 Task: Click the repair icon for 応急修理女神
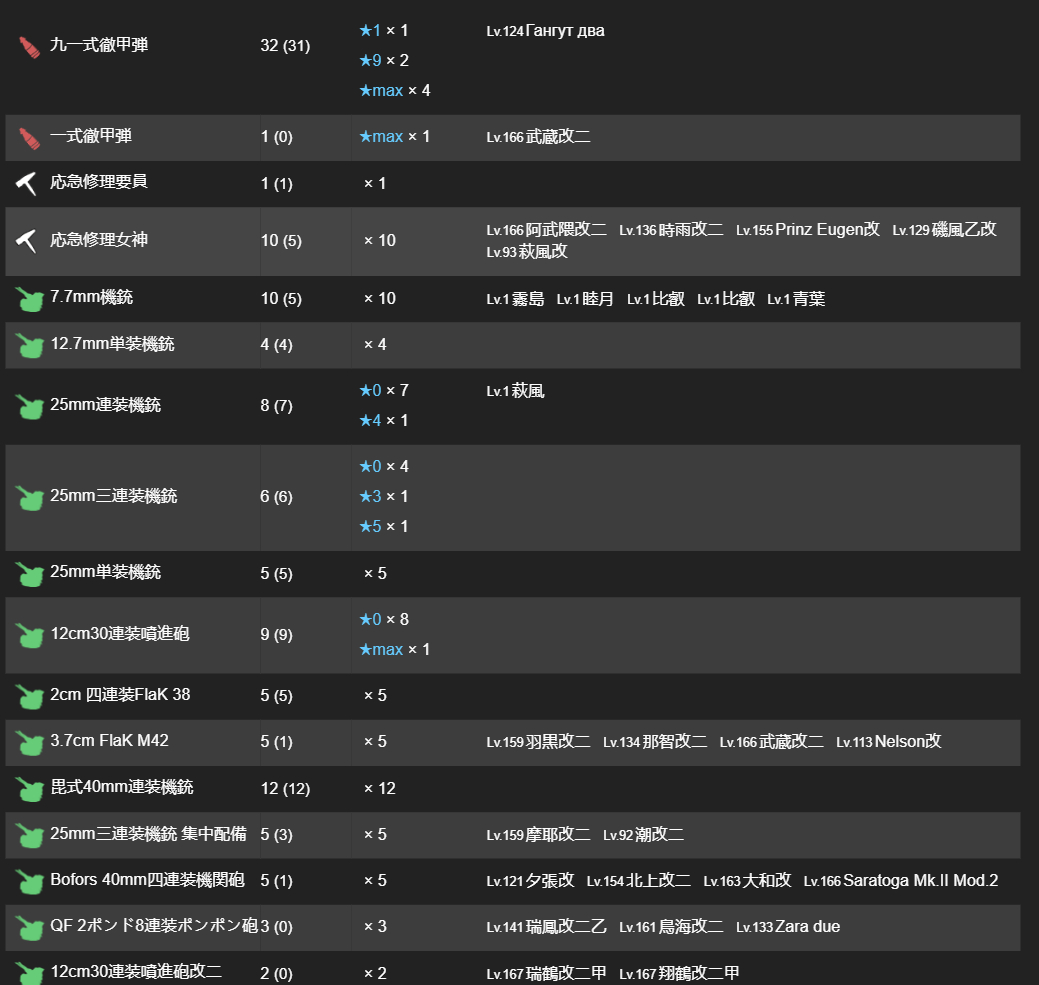(27, 241)
